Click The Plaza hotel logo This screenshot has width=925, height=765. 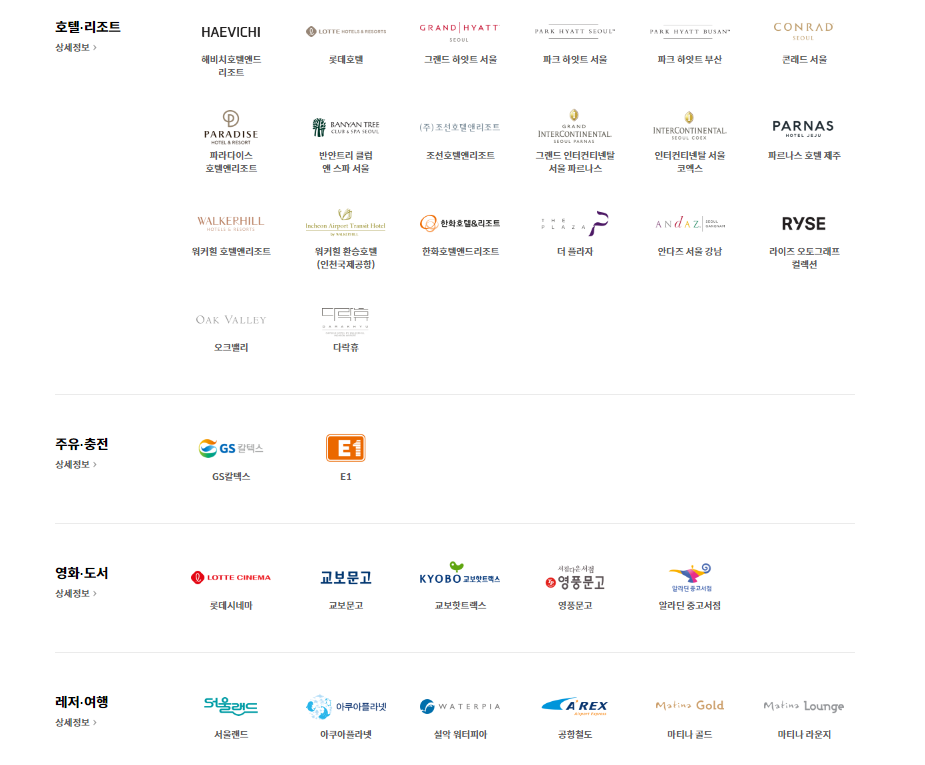(575, 223)
